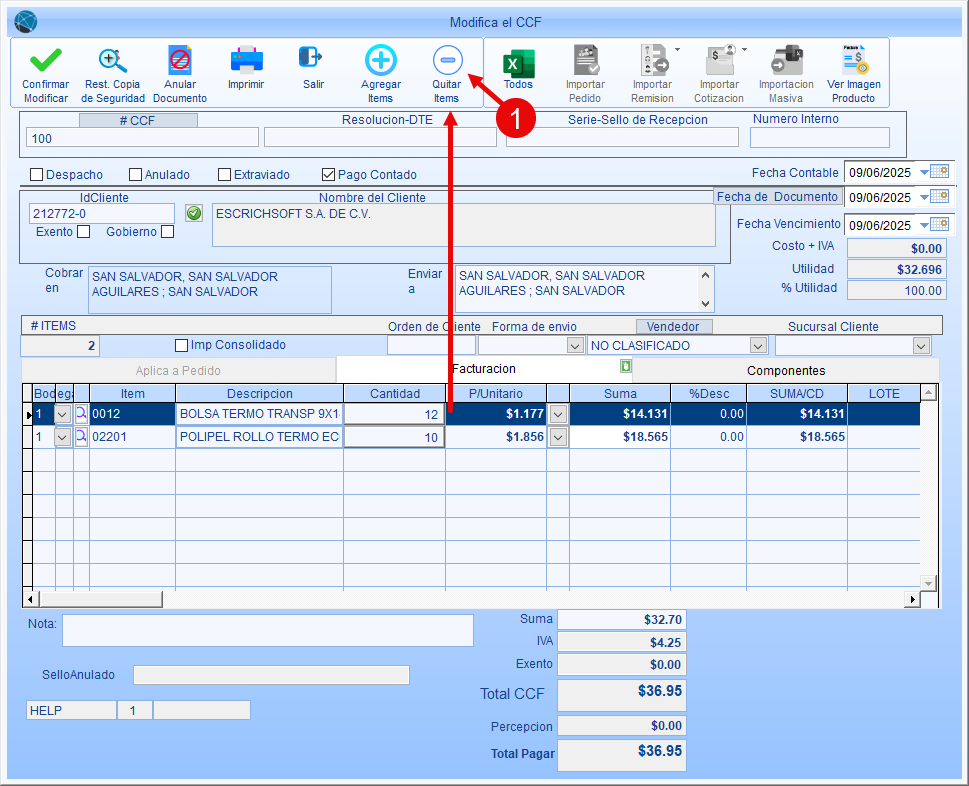This screenshot has width=969, height=786.
Task: Expand the Sucursal Cliente dropdown
Action: point(921,345)
